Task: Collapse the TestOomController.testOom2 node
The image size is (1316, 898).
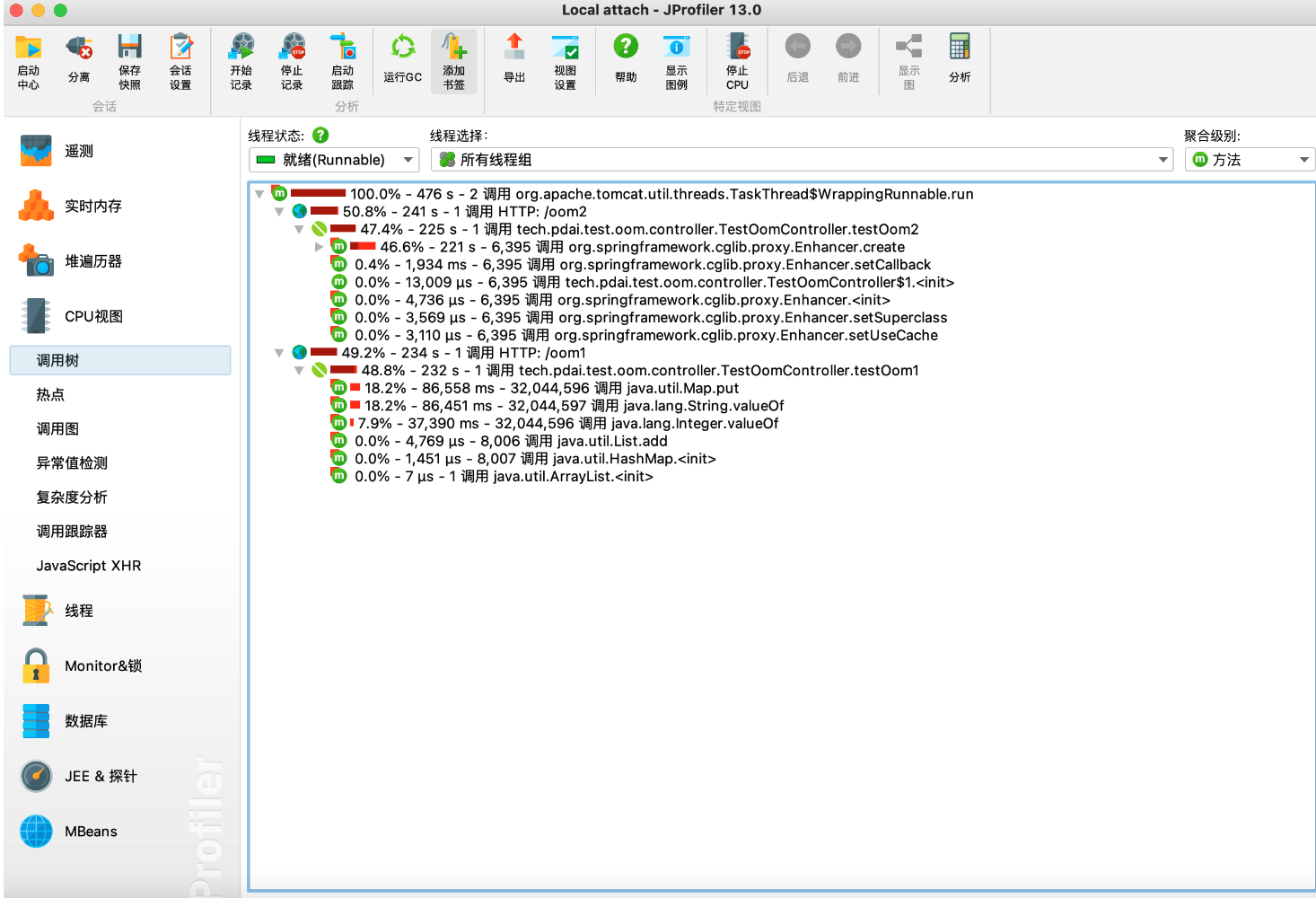Action: point(299,229)
